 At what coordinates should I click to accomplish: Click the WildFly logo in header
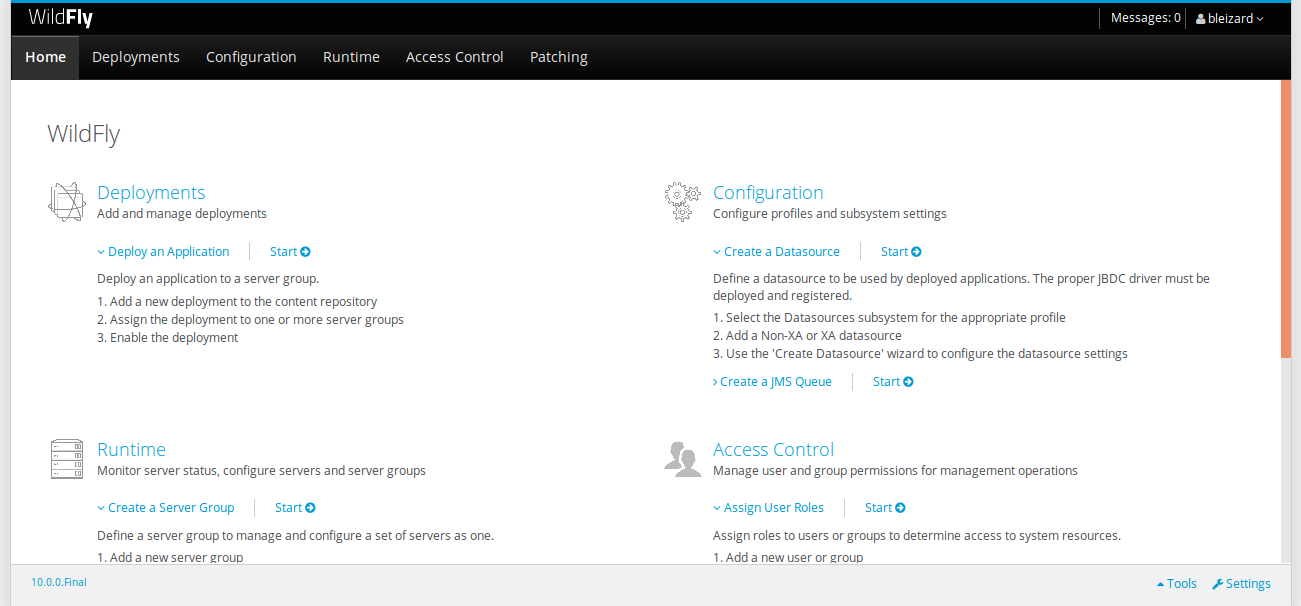(61, 18)
